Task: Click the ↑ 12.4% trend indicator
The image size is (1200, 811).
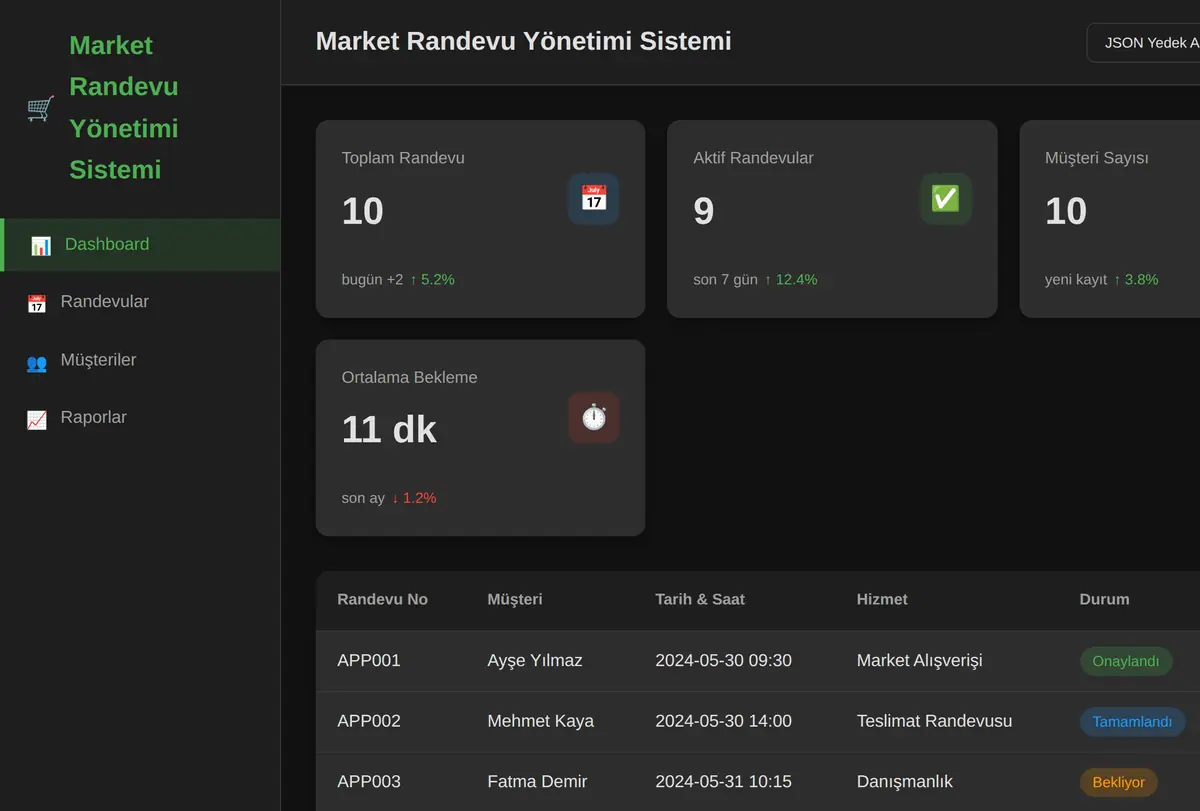Action: pos(791,279)
